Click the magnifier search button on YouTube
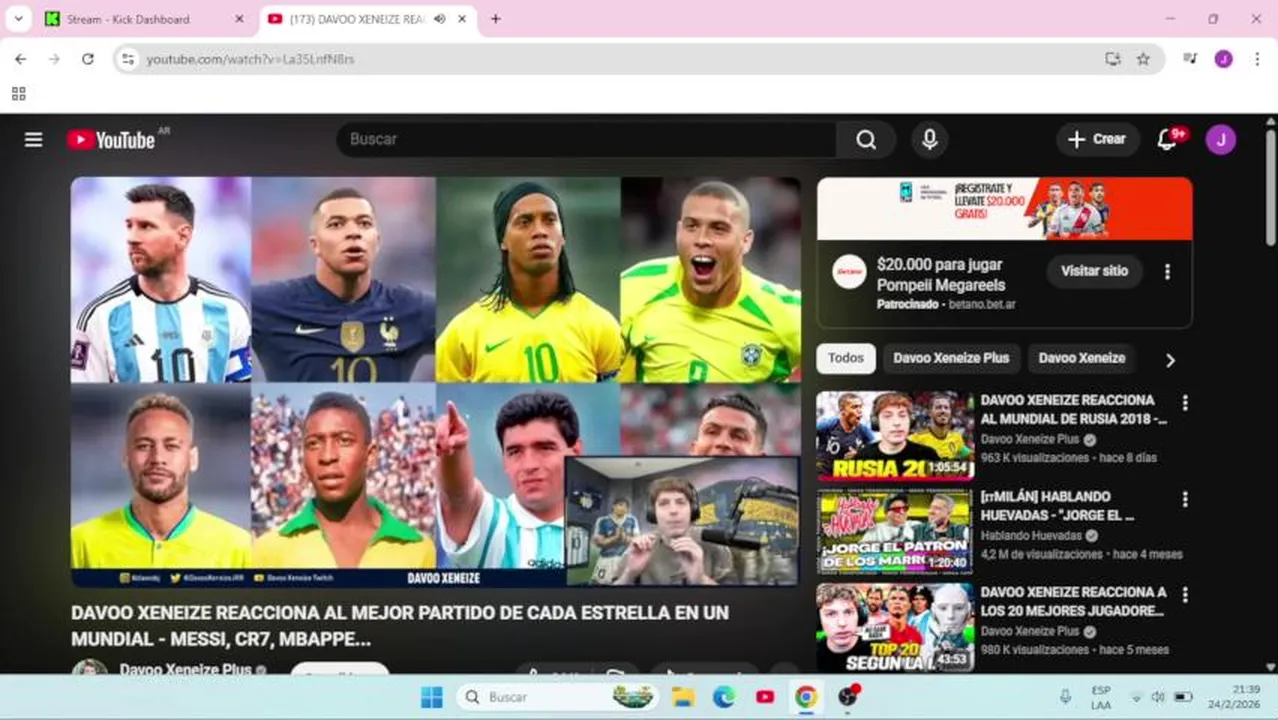This screenshot has height=720, width=1278. coord(866,140)
